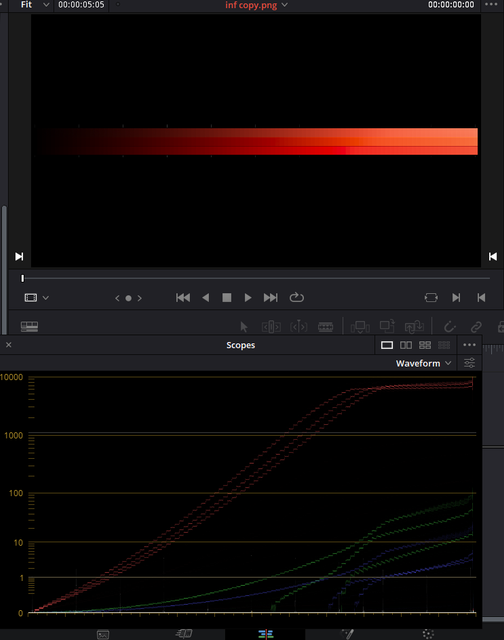
Task: Select two-up scope view layout
Action: tap(406, 345)
